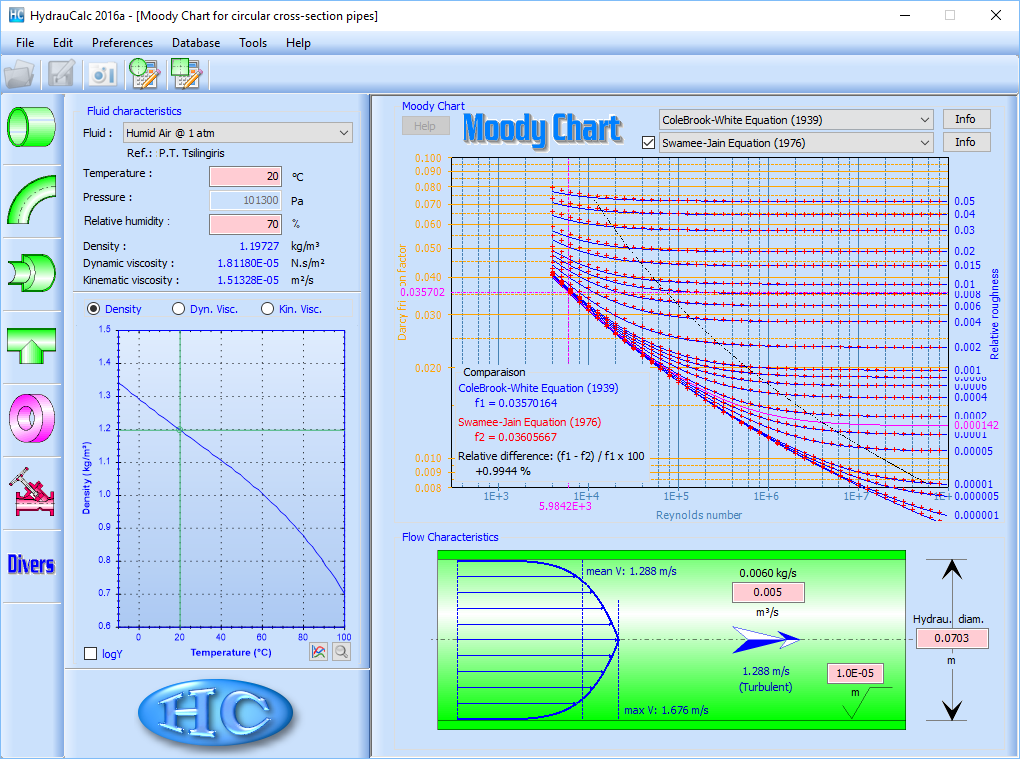Click the curves icon below density graph
The height and width of the screenshot is (759, 1020).
318,652
